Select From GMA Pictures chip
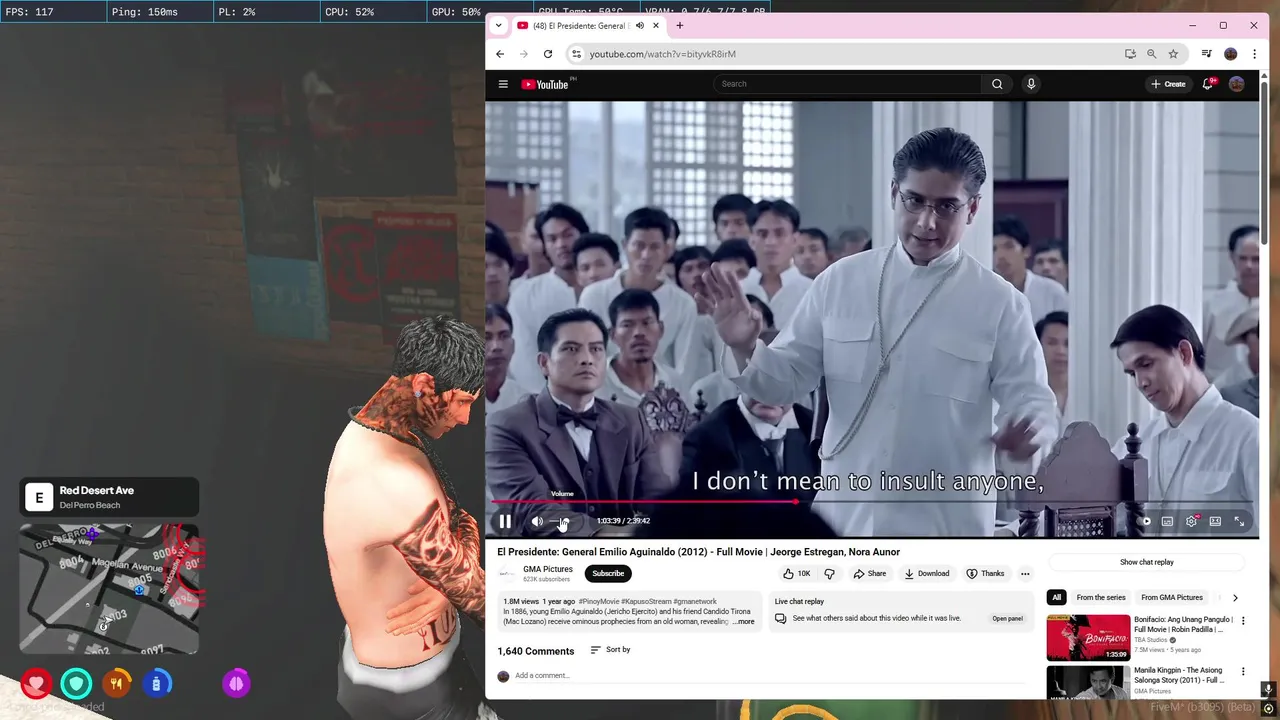 click(1172, 597)
